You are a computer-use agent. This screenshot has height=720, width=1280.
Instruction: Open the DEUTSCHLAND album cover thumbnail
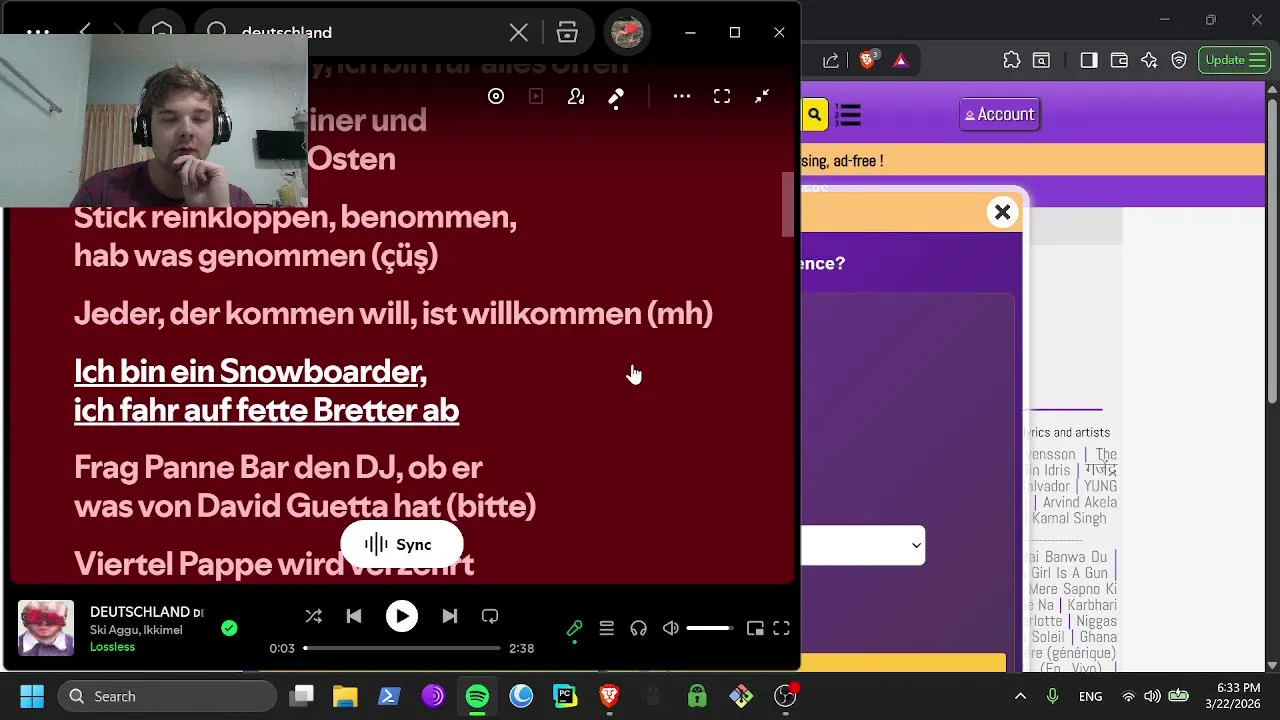point(46,628)
